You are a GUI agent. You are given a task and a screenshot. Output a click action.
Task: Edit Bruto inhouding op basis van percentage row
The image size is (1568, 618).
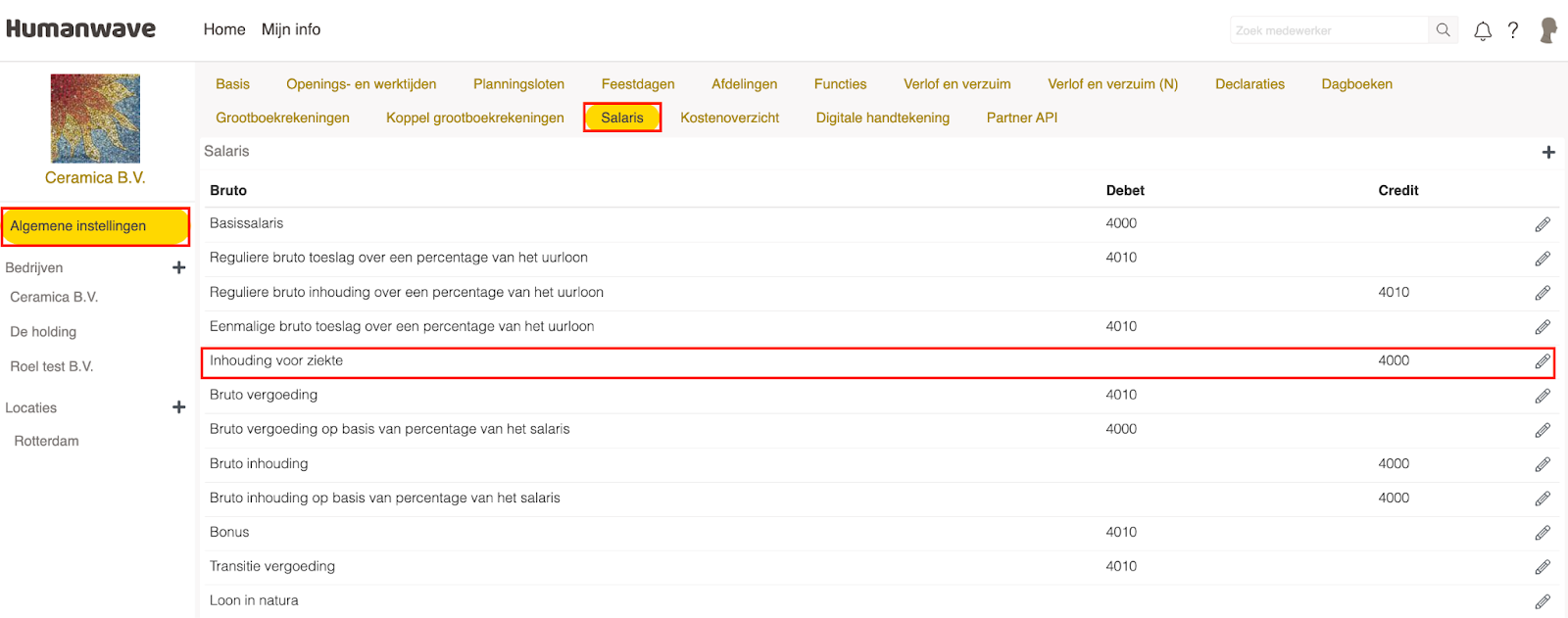point(1543,499)
